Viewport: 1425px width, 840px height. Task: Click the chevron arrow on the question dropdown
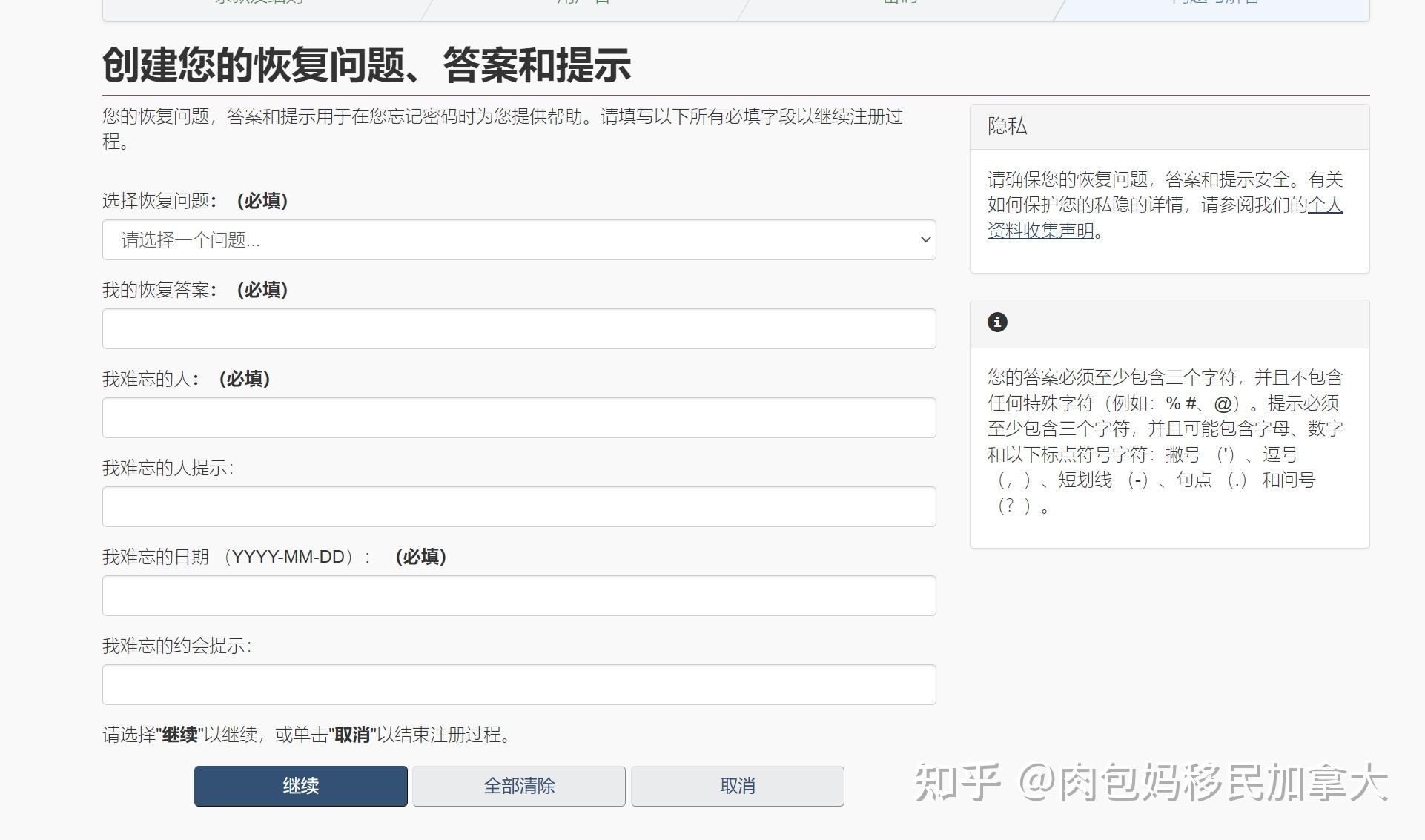[x=925, y=240]
